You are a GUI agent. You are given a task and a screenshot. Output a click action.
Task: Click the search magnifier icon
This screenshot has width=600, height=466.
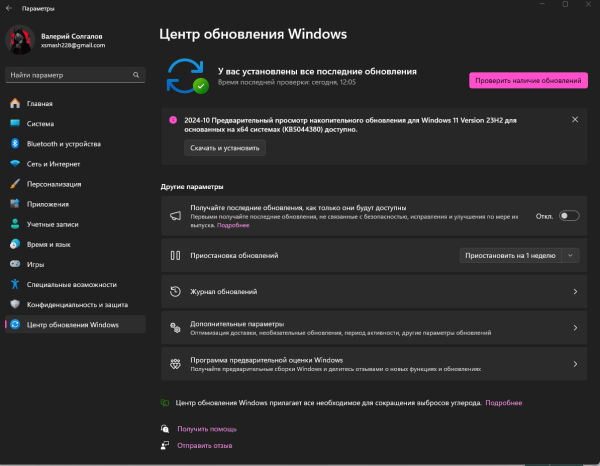point(136,75)
